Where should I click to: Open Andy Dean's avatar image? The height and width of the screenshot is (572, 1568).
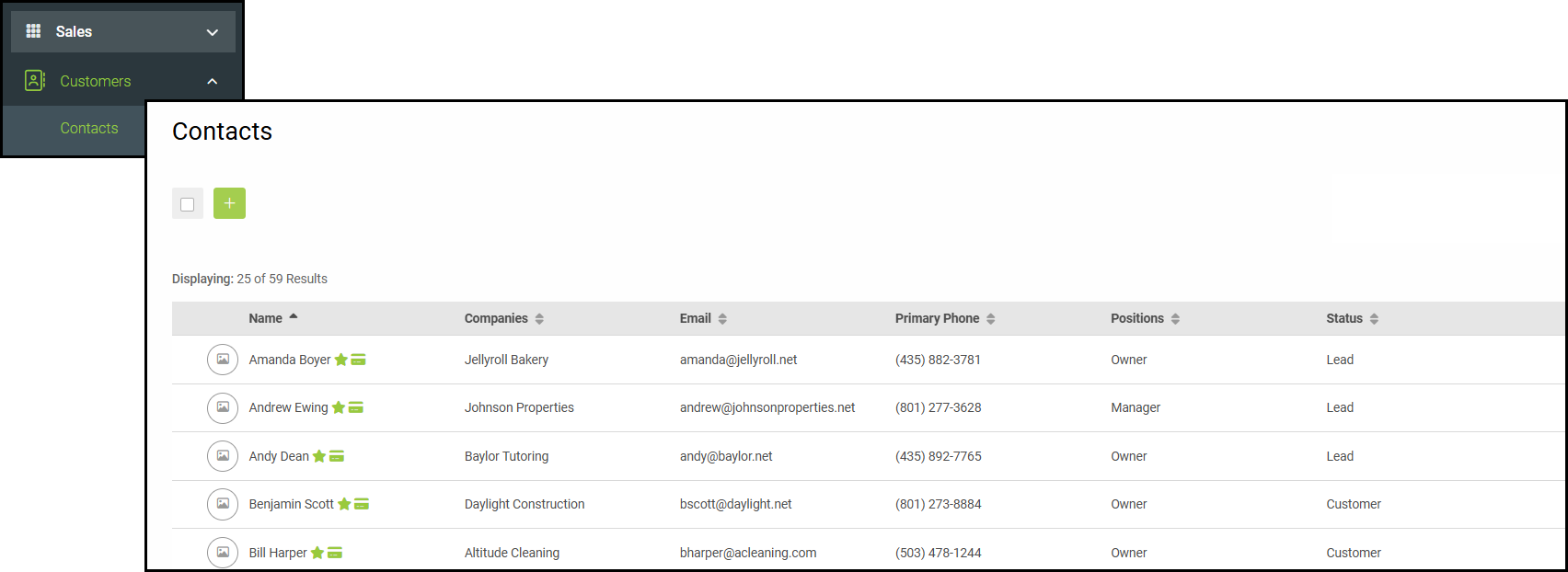pos(223,456)
